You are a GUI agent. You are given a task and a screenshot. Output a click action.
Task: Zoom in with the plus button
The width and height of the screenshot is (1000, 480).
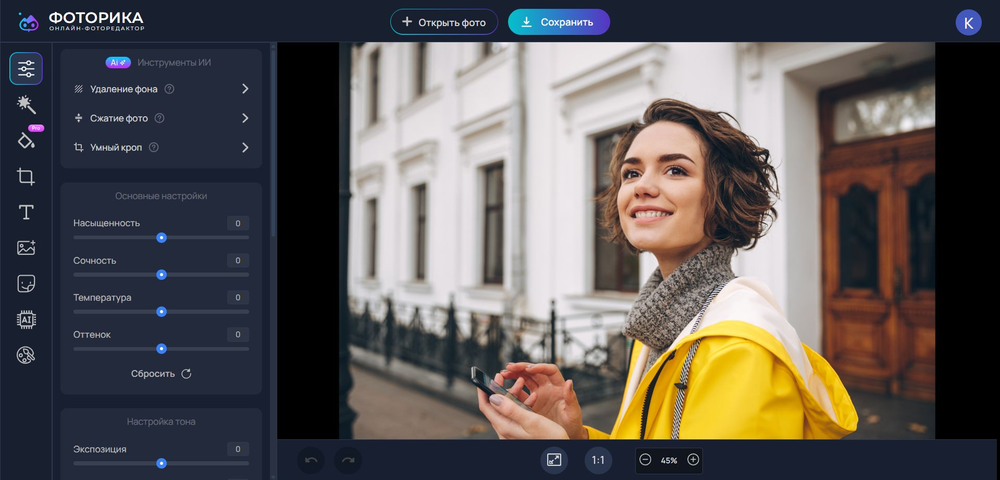click(693, 460)
